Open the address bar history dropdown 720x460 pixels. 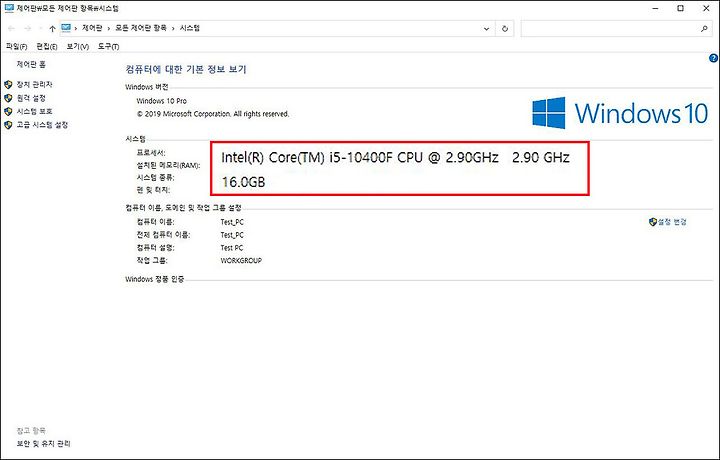486,28
